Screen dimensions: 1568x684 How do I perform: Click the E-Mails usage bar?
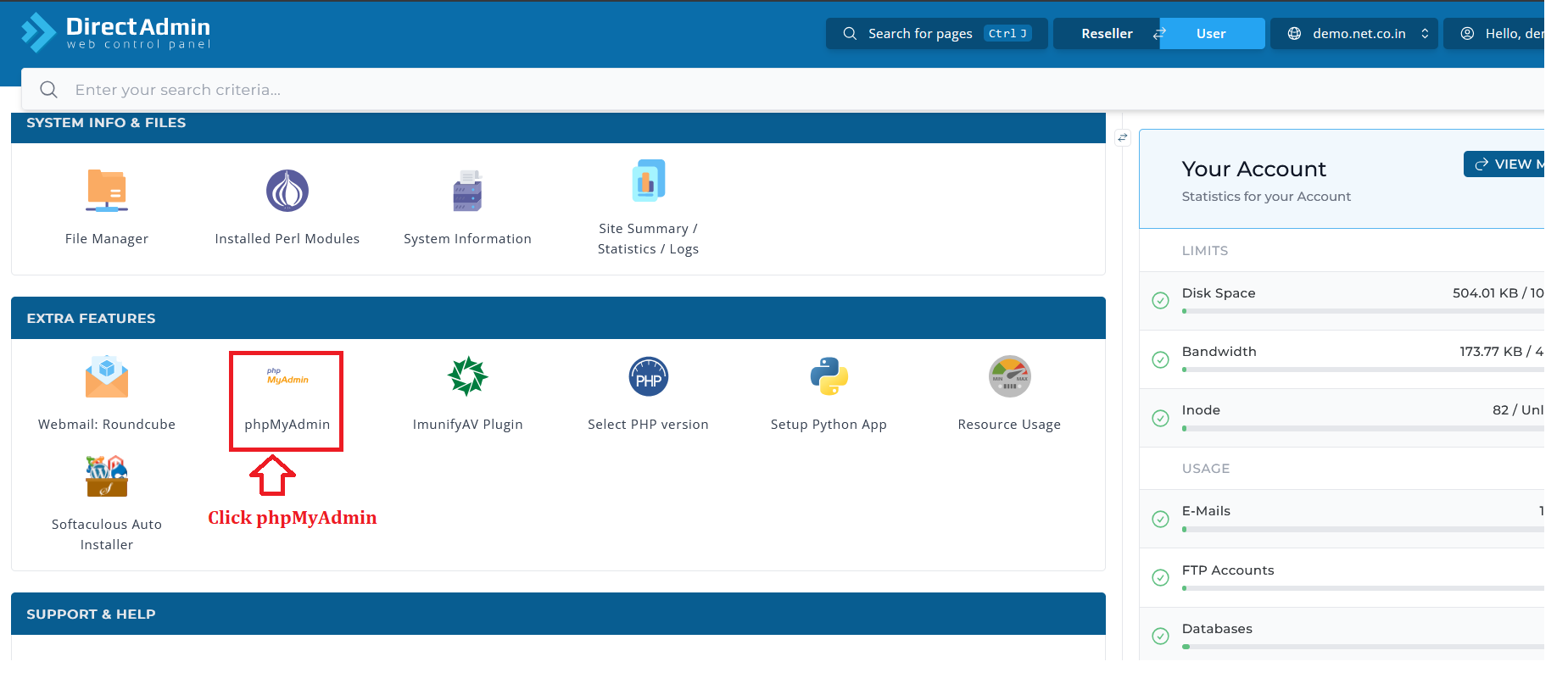point(1363,529)
